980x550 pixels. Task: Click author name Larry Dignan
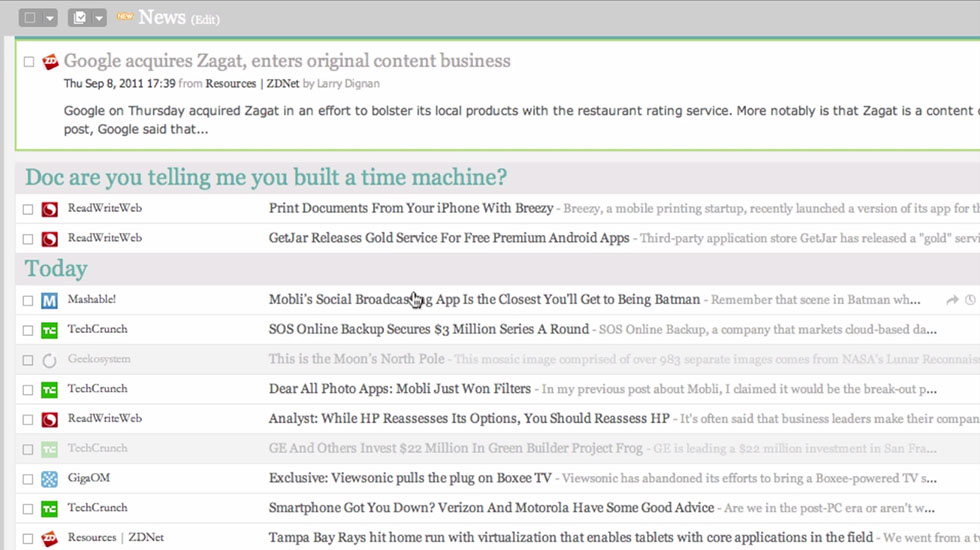coord(348,83)
